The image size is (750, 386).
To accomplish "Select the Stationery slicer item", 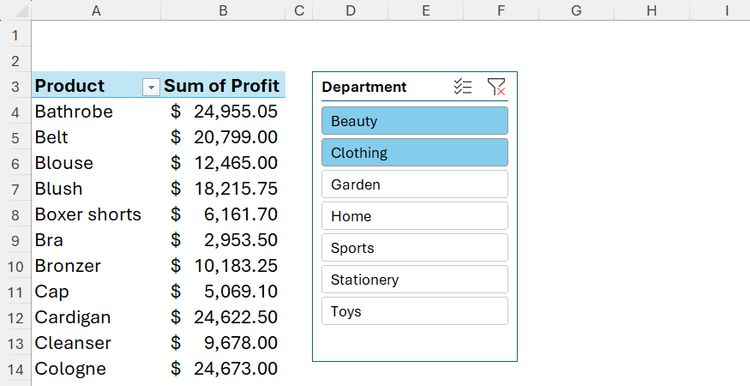I will point(415,279).
